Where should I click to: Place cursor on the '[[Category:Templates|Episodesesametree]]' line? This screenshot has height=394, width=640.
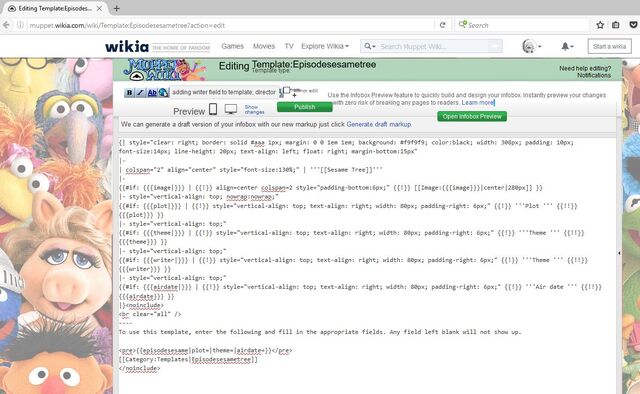click(188, 359)
